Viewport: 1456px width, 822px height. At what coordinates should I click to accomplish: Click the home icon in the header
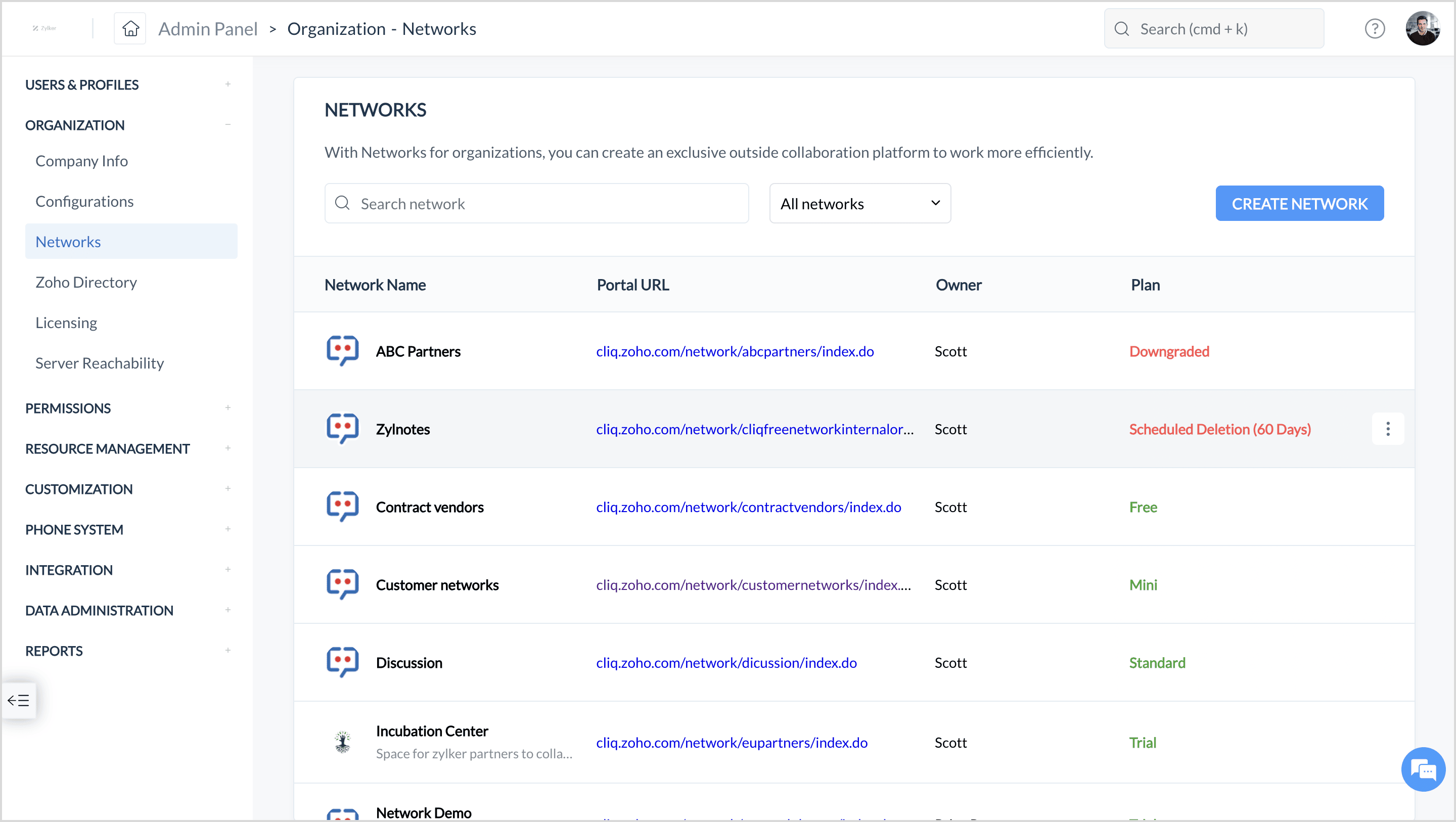(130, 28)
